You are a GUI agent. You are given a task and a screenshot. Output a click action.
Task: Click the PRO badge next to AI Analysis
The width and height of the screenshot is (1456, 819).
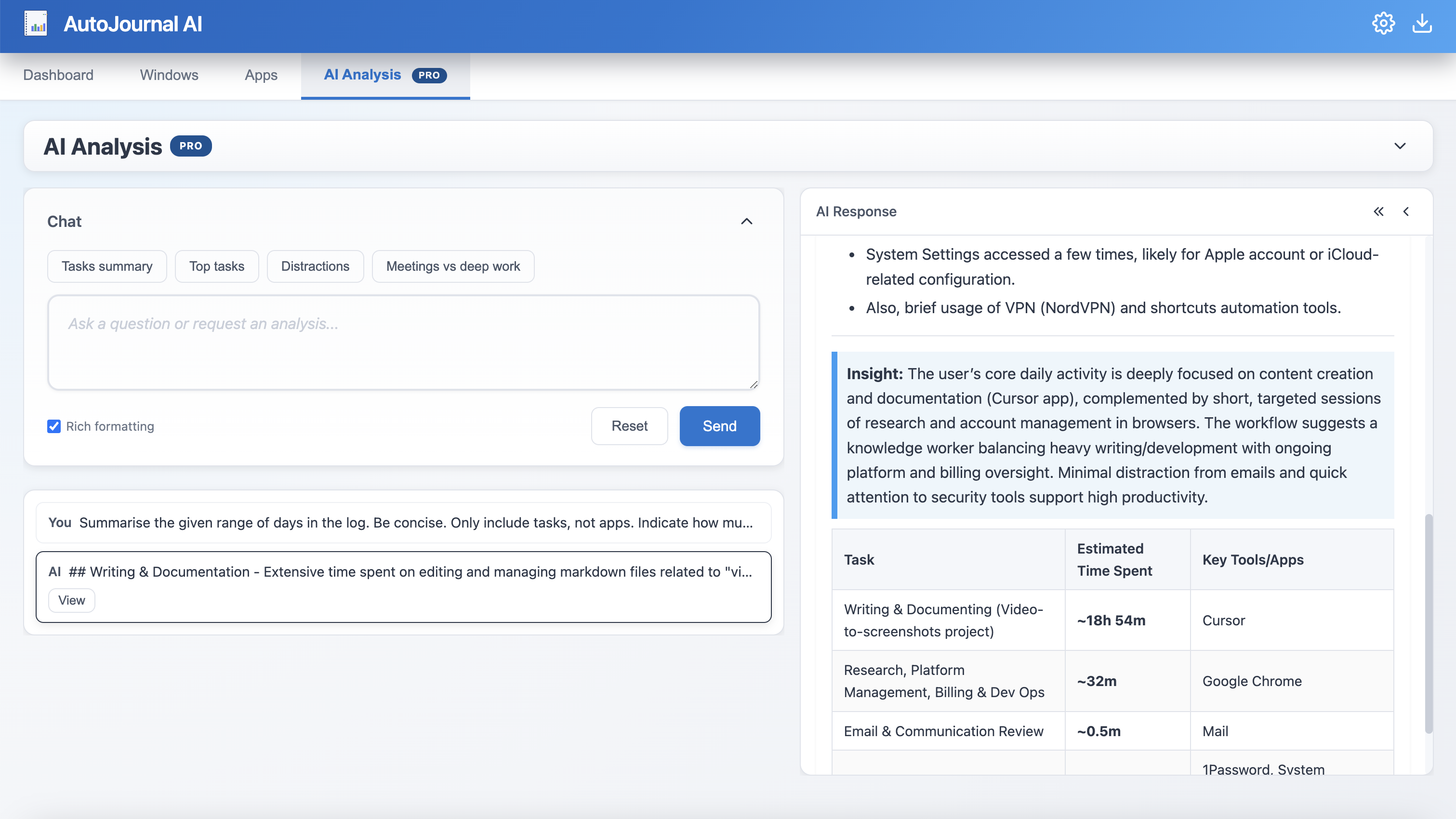(191, 146)
